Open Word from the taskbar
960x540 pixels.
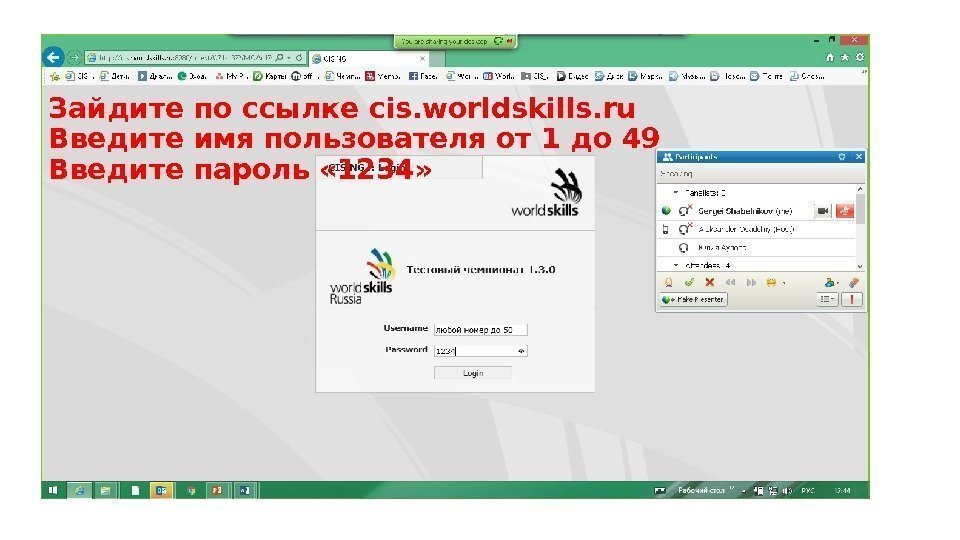(x=244, y=490)
